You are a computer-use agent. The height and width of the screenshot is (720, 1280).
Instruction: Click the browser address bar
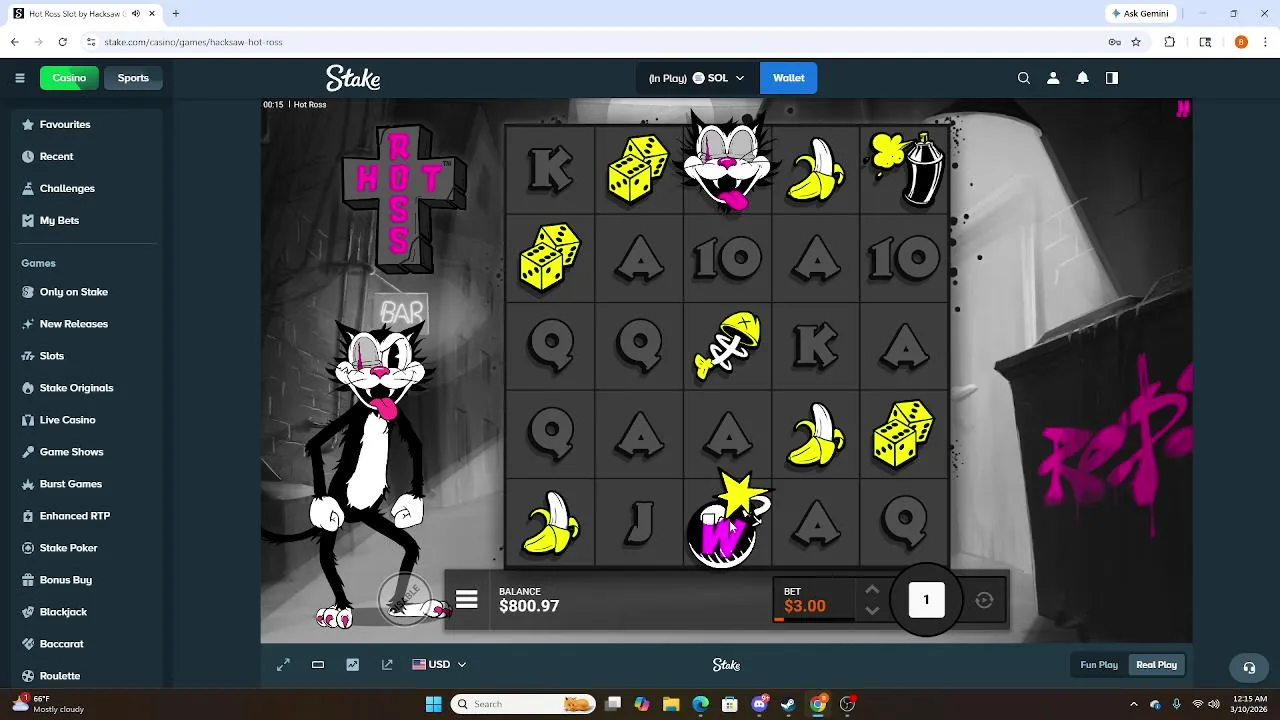coord(590,42)
